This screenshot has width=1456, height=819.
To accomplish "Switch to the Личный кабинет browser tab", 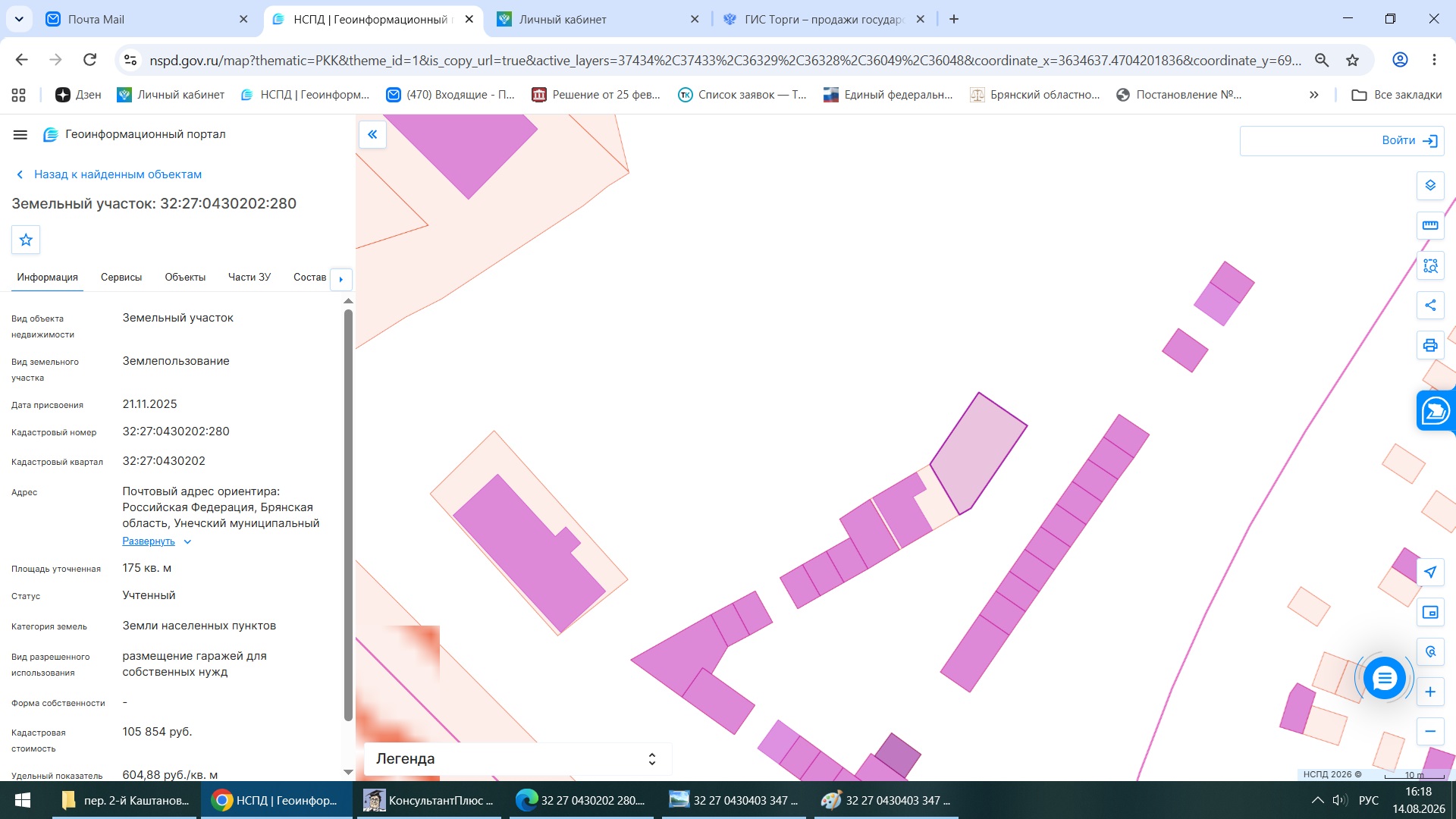I will [598, 20].
